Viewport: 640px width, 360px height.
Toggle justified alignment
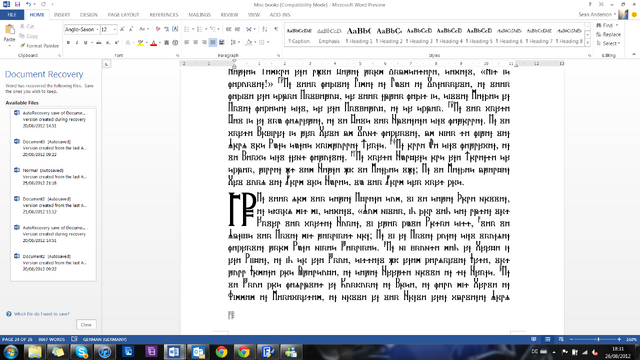[213, 42]
